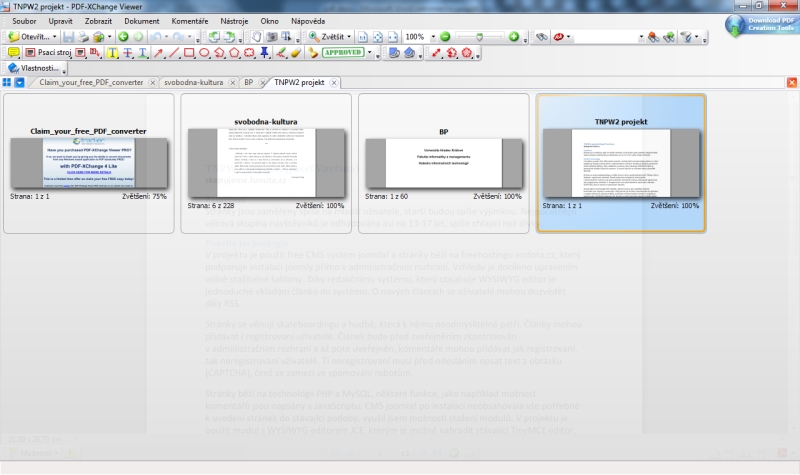This screenshot has height=475, width=800.
Task: Select the Distance measurement tool
Action: click(436, 53)
